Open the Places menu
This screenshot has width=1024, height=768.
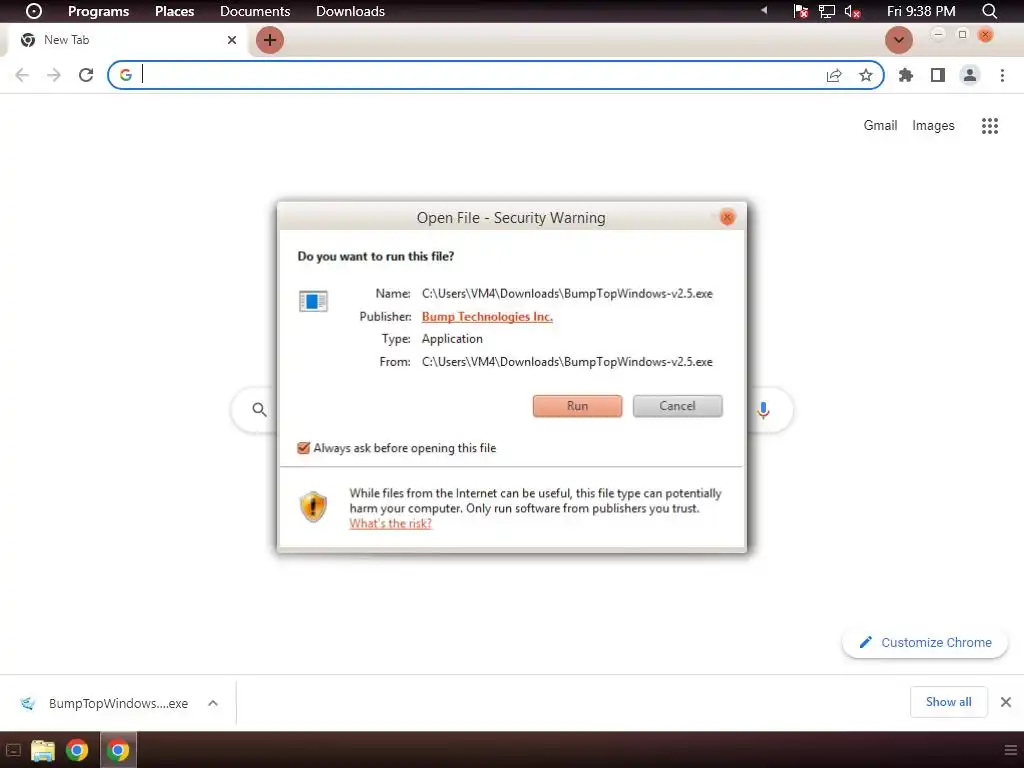[174, 11]
